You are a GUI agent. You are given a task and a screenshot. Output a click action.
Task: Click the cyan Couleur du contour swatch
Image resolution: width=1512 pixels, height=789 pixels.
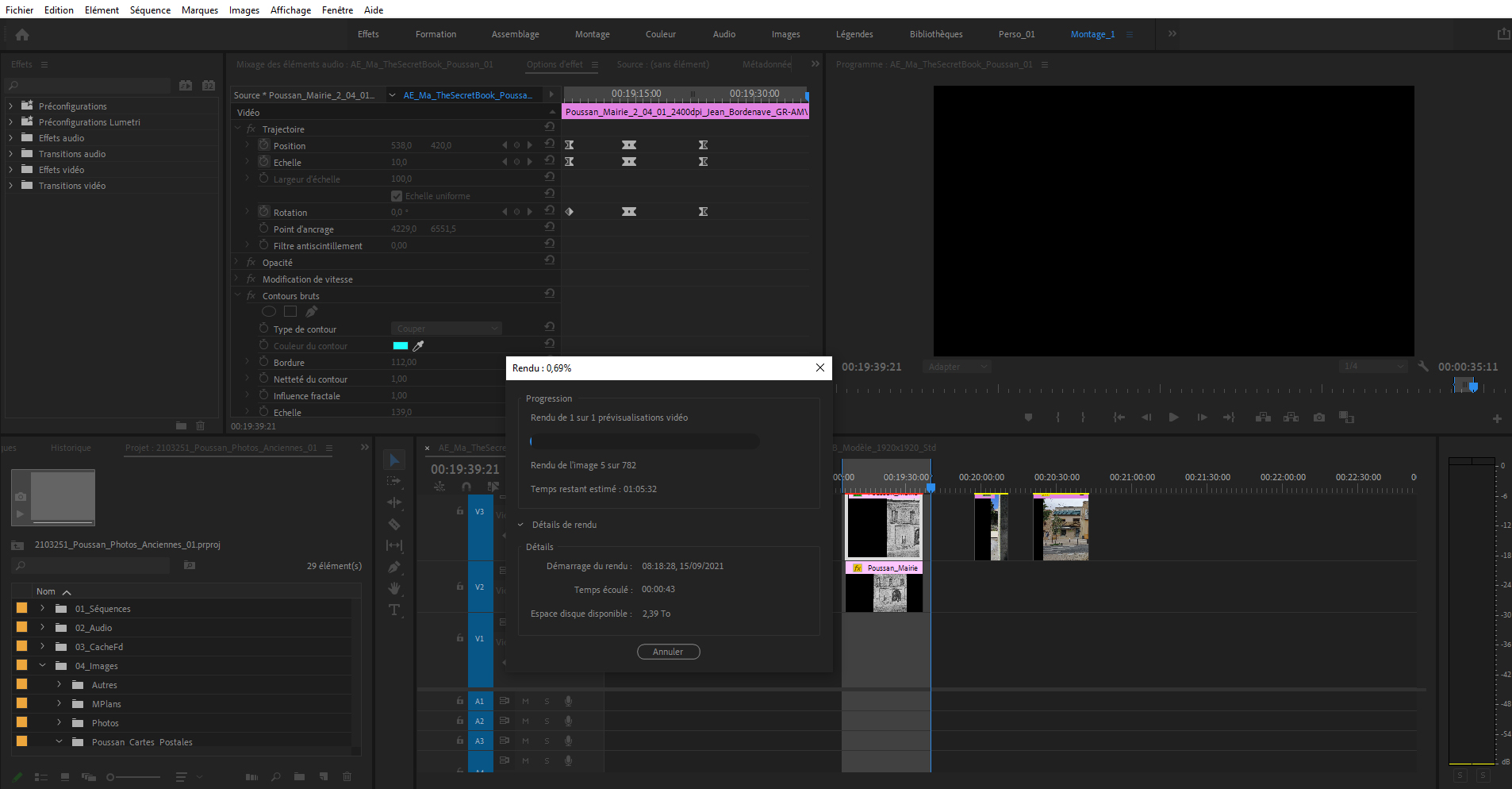pyautogui.click(x=401, y=346)
